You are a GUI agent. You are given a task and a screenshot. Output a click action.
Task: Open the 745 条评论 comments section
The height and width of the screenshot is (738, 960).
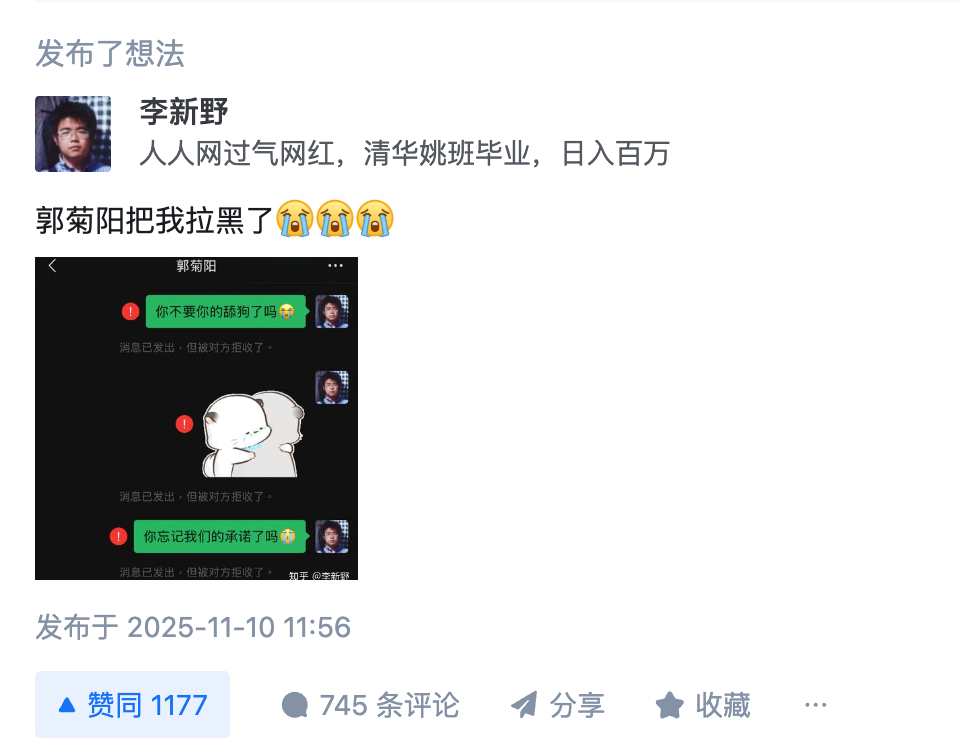click(x=370, y=705)
